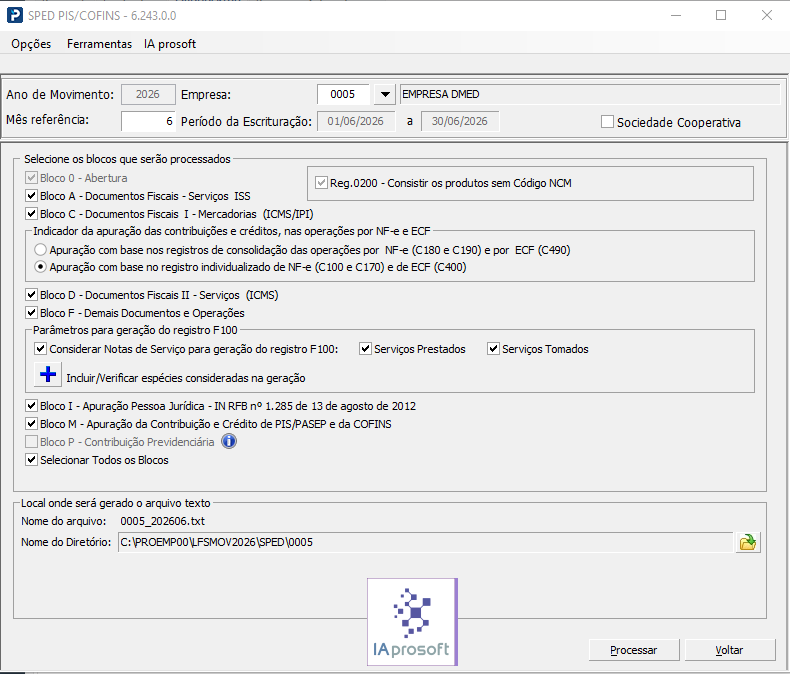The image size is (790, 674).
Task: Click the period end date 30/06/2026
Action: point(460,121)
